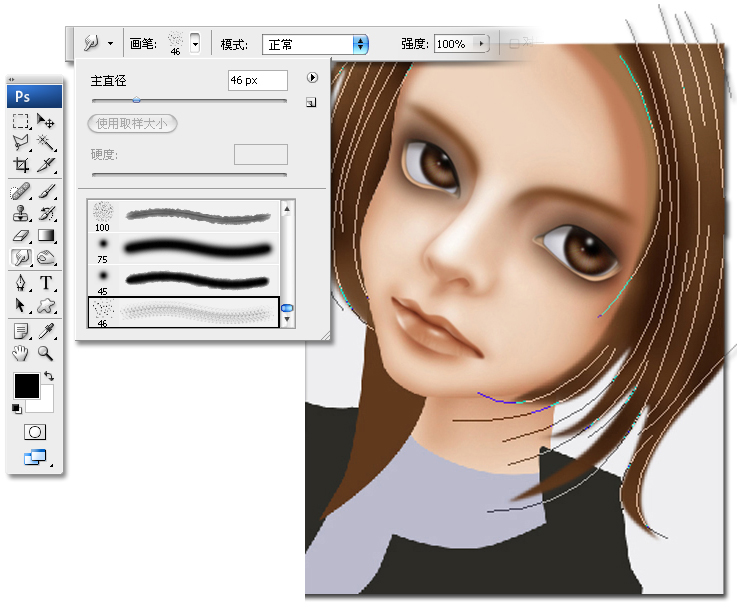This screenshot has height=607, width=737.
Task: Select the Eyedropper tool
Action: tap(46, 331)
